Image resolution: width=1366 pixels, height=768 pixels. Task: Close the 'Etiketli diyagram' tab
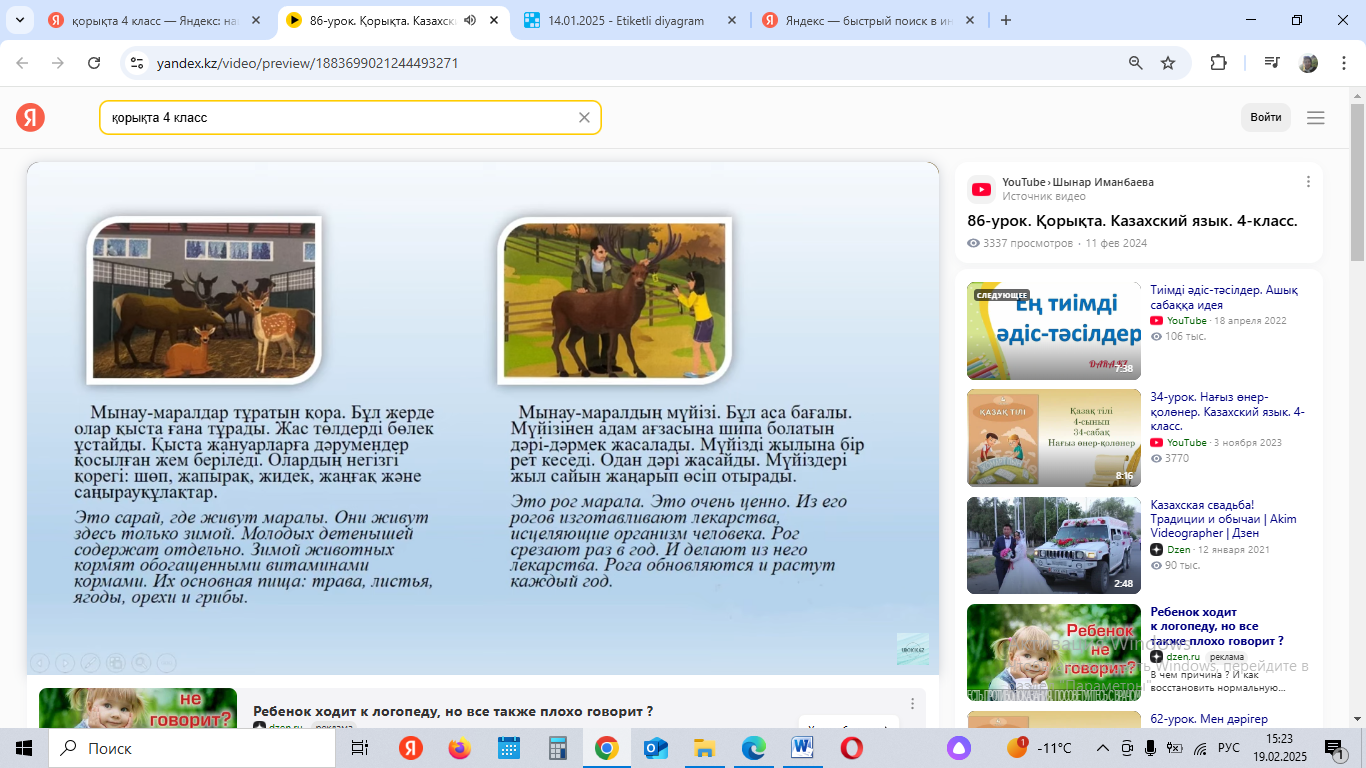coord(731,20)
